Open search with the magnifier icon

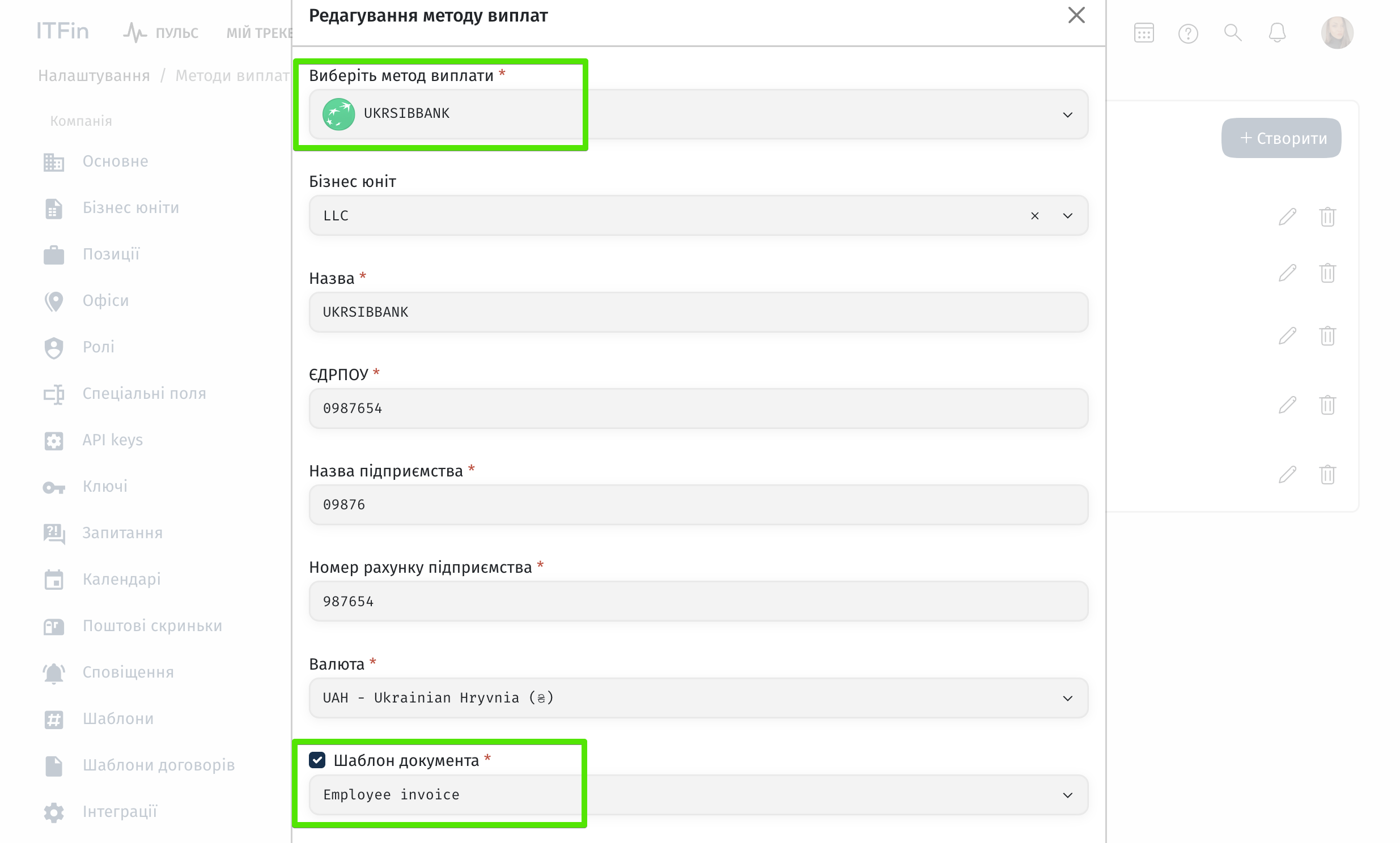click(x=1232, y=32)
